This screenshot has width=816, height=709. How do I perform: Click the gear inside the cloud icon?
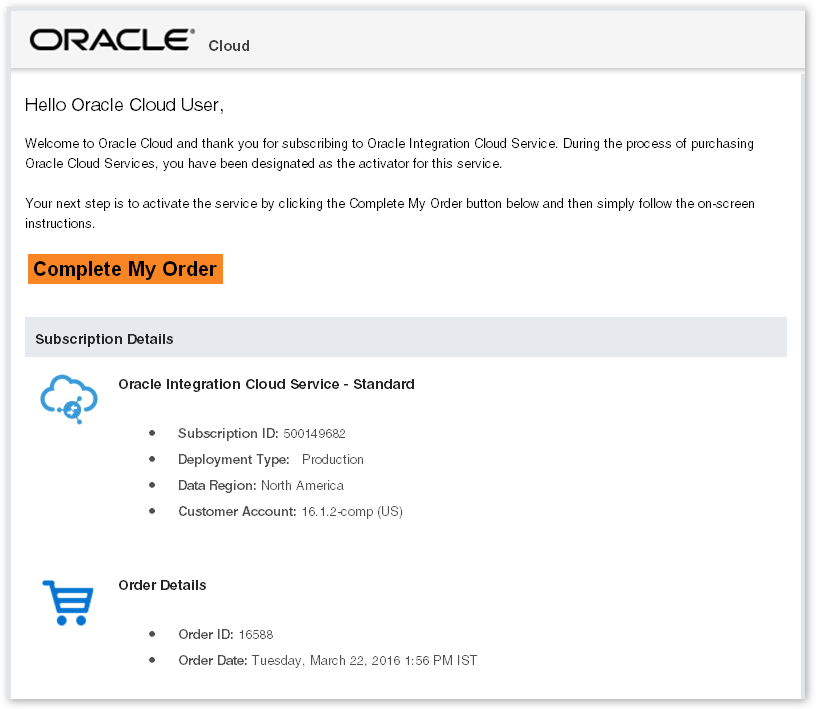click(x=72, y=411)
